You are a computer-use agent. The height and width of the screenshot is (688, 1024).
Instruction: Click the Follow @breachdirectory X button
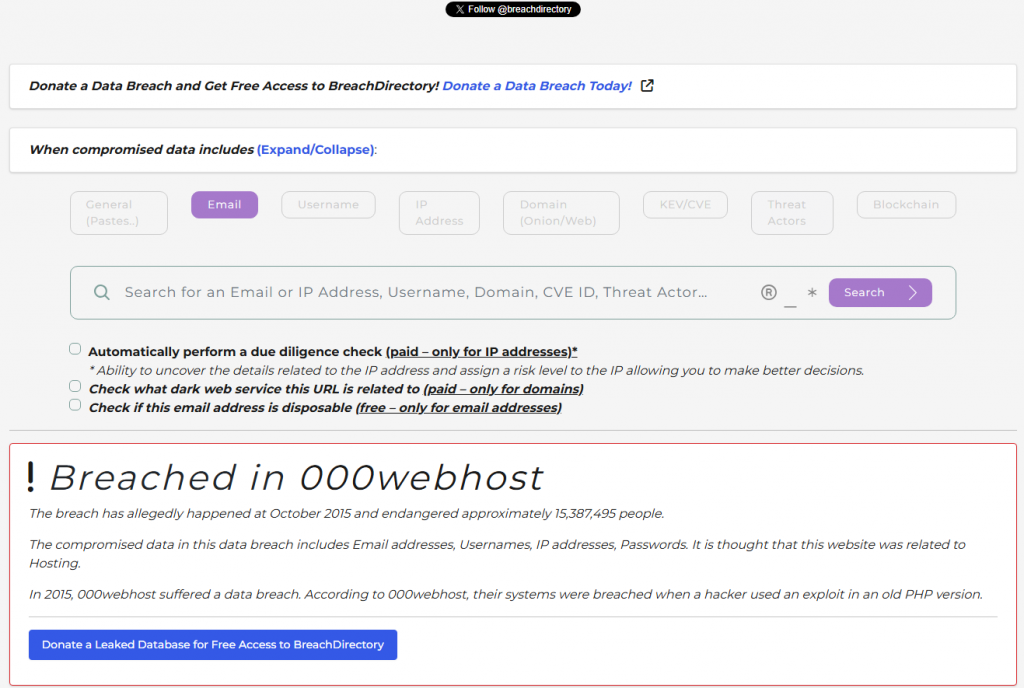513,9
